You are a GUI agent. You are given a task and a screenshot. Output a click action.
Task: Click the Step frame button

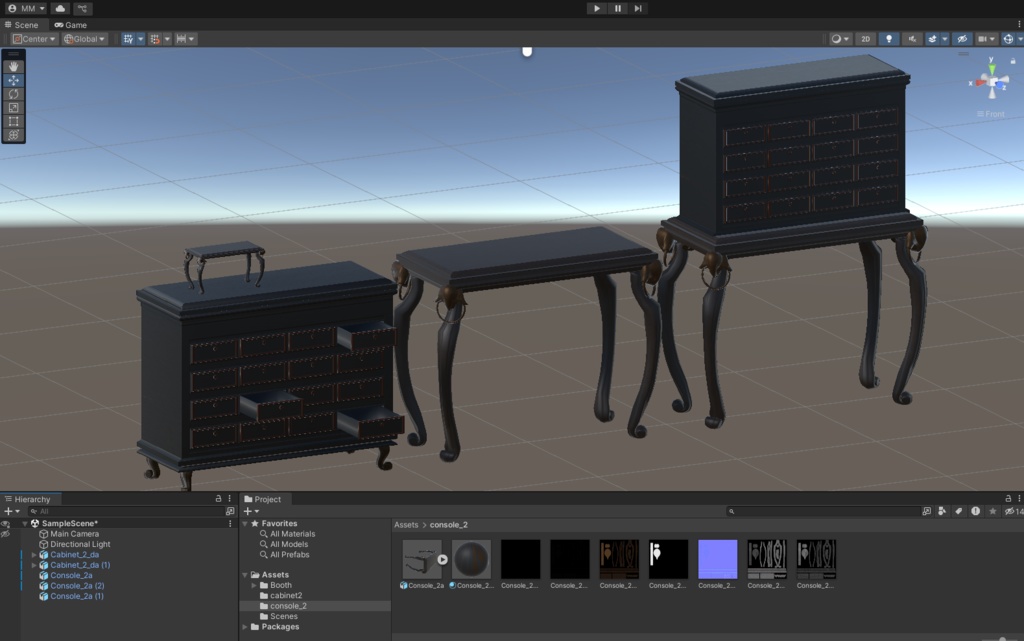637,8
